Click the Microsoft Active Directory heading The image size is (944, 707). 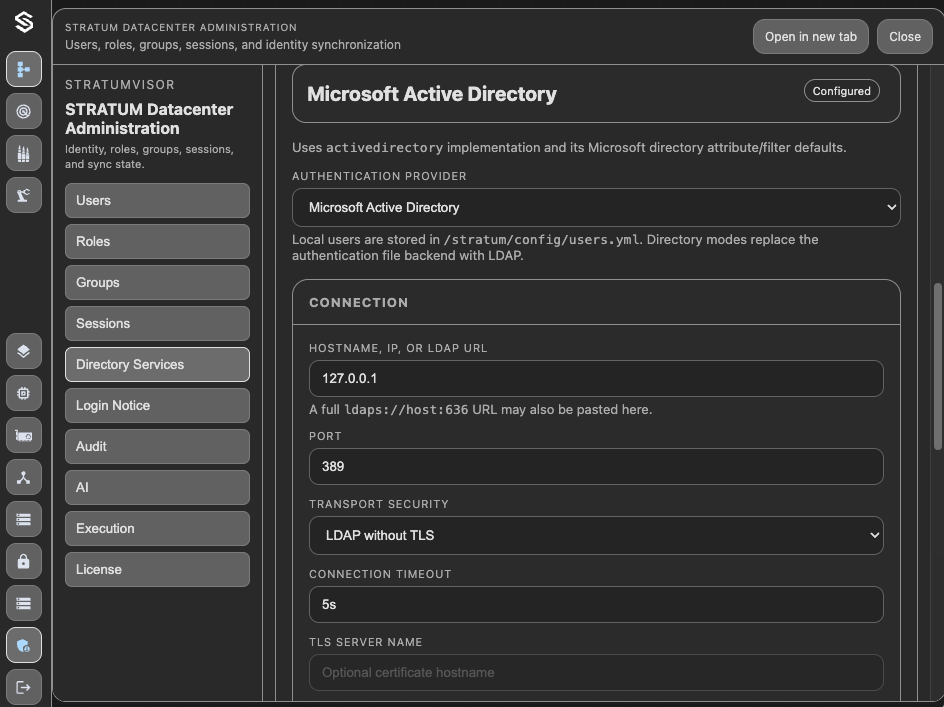[x=432, y=94]
